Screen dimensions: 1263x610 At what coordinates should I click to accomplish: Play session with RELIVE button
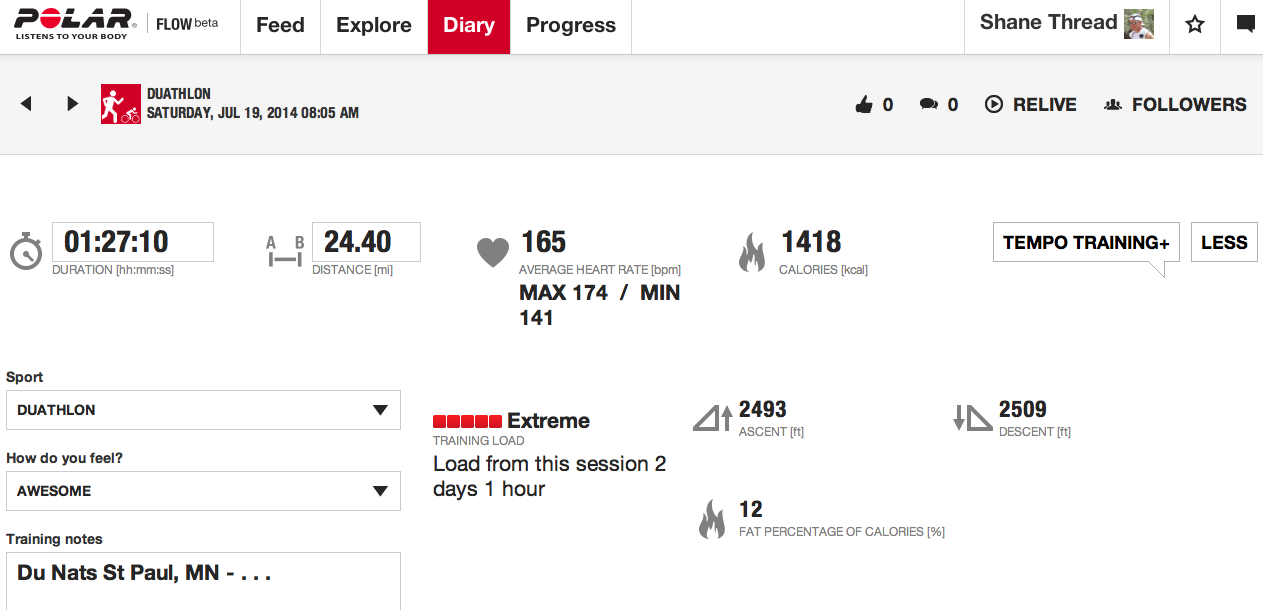click(1031, 104)
